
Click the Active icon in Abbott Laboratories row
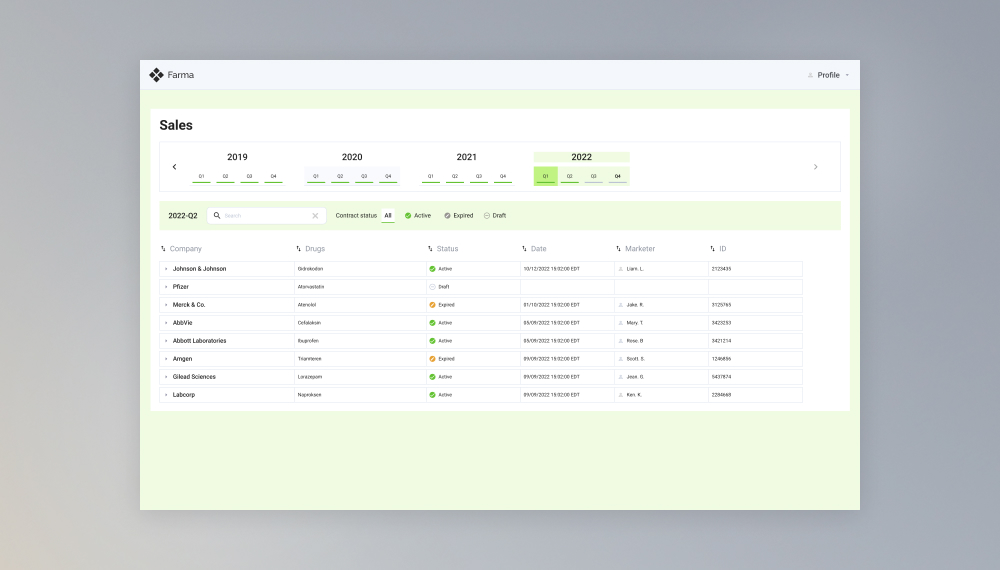point(432,341)
